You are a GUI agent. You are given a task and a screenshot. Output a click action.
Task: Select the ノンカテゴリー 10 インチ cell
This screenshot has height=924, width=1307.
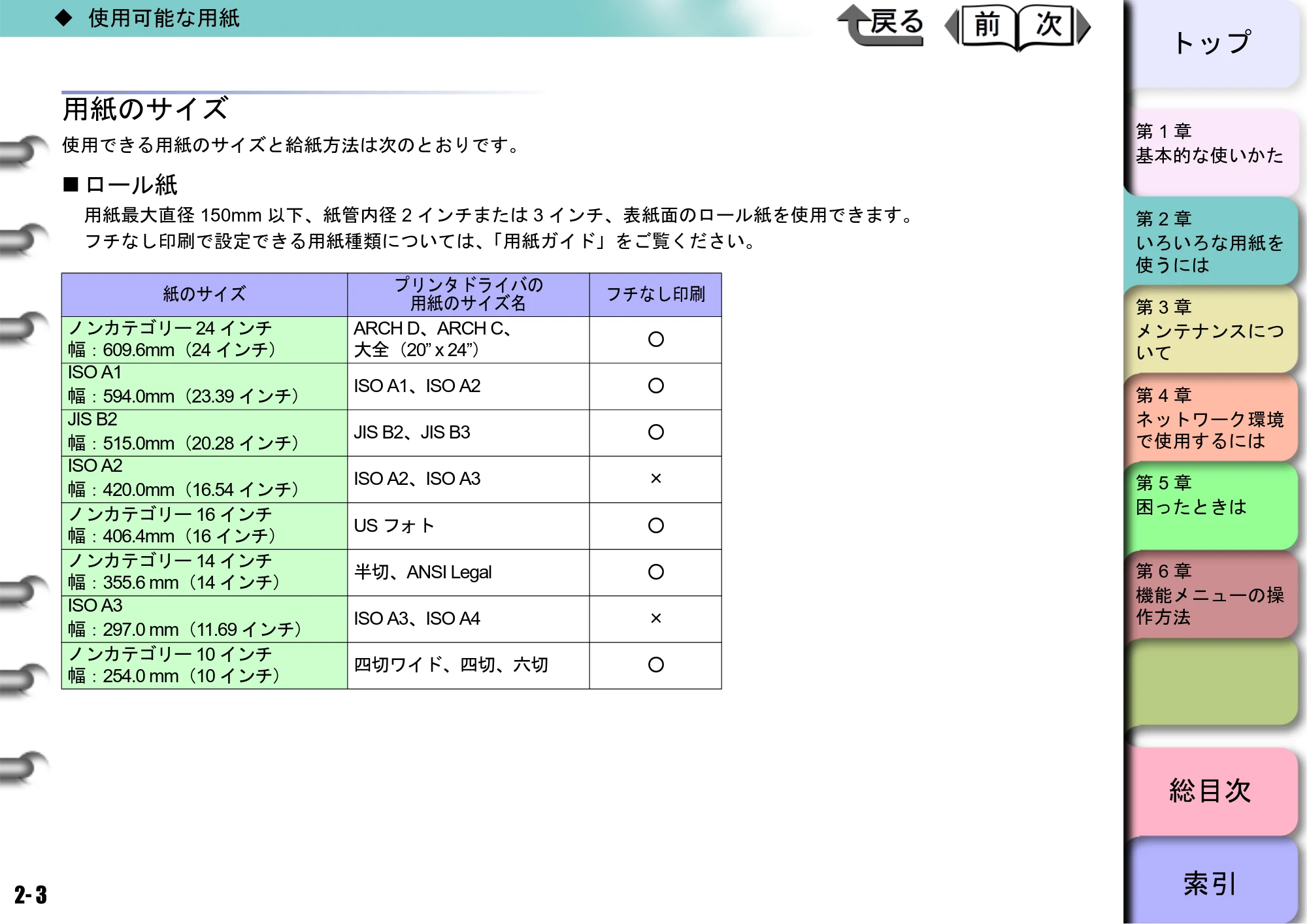[x=205, y=665]
